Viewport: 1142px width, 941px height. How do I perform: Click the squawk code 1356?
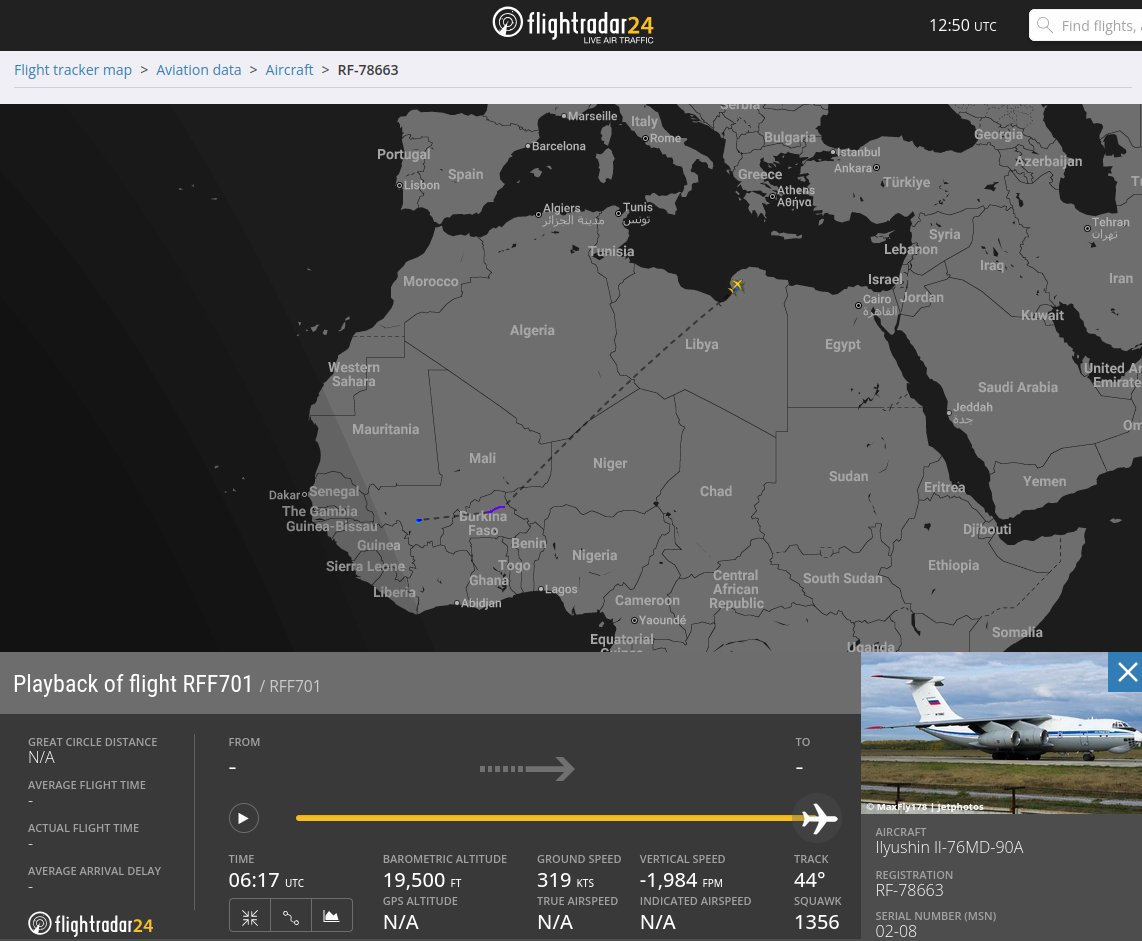click(x=816, y=922)
